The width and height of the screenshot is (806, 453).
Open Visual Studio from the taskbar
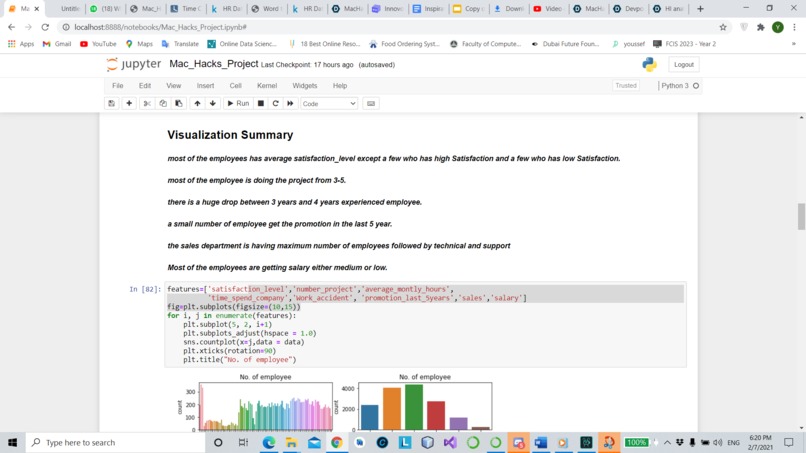pyautogui.click(x=450, y=442)
